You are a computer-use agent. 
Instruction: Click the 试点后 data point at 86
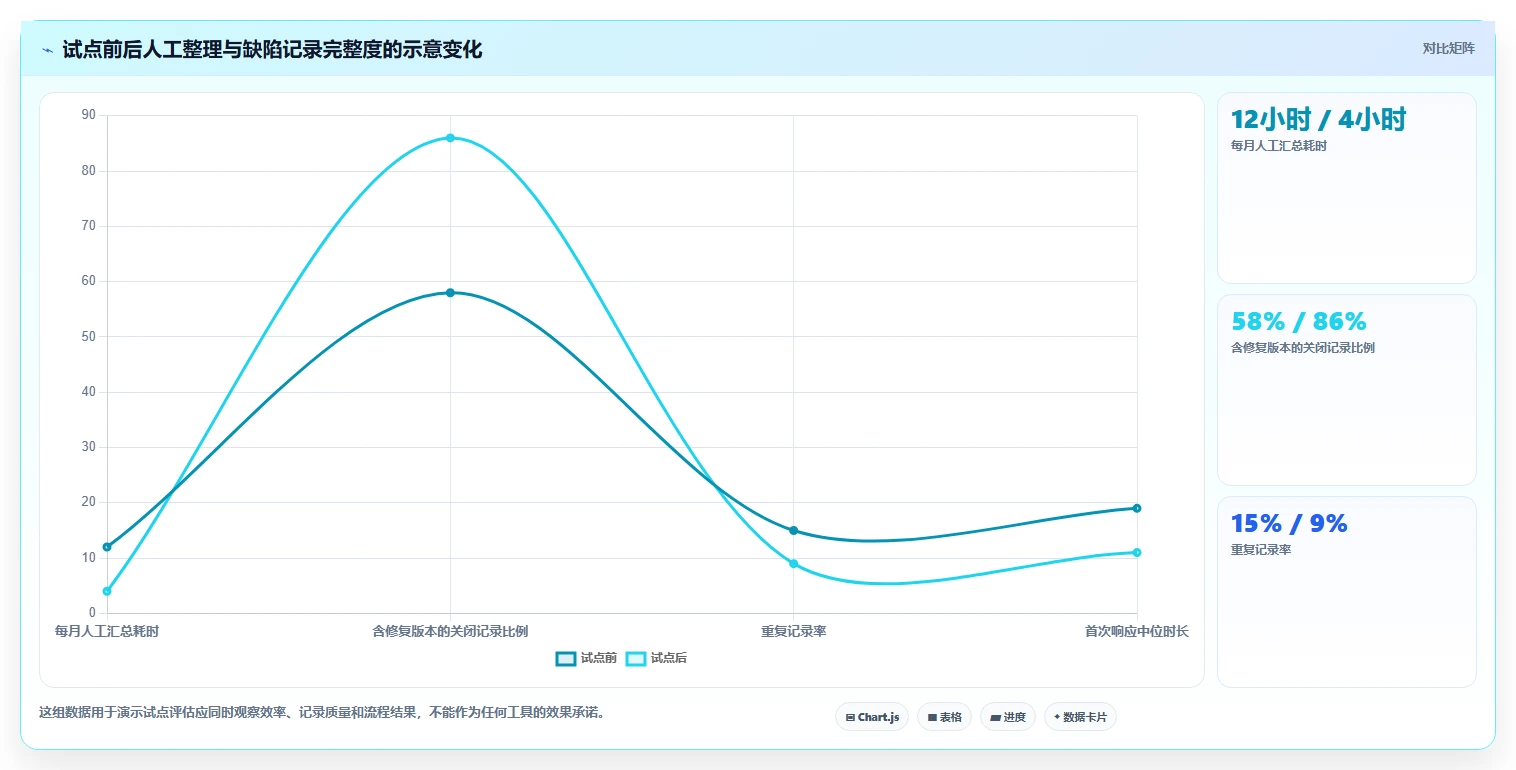(450, 138)
